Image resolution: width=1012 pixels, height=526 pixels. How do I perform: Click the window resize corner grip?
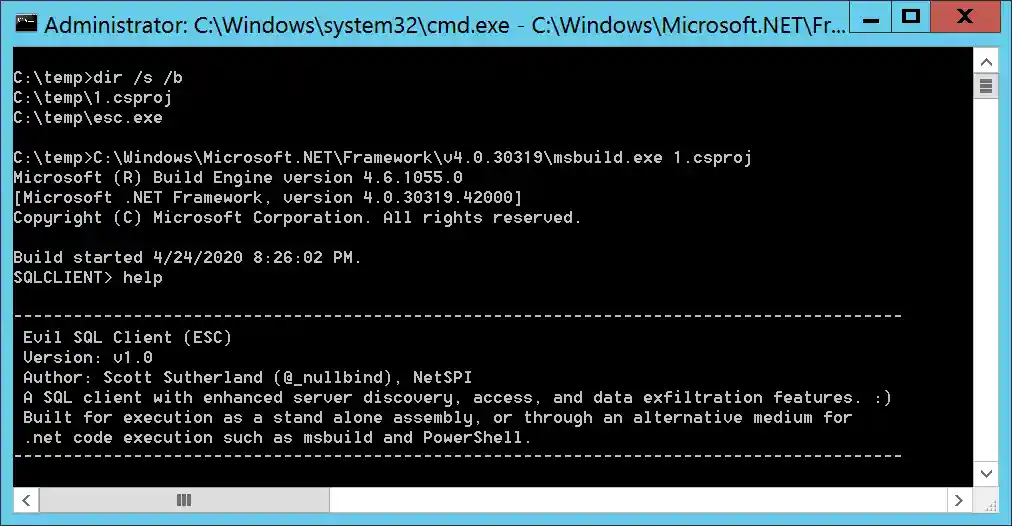click(x=985, y=499)
